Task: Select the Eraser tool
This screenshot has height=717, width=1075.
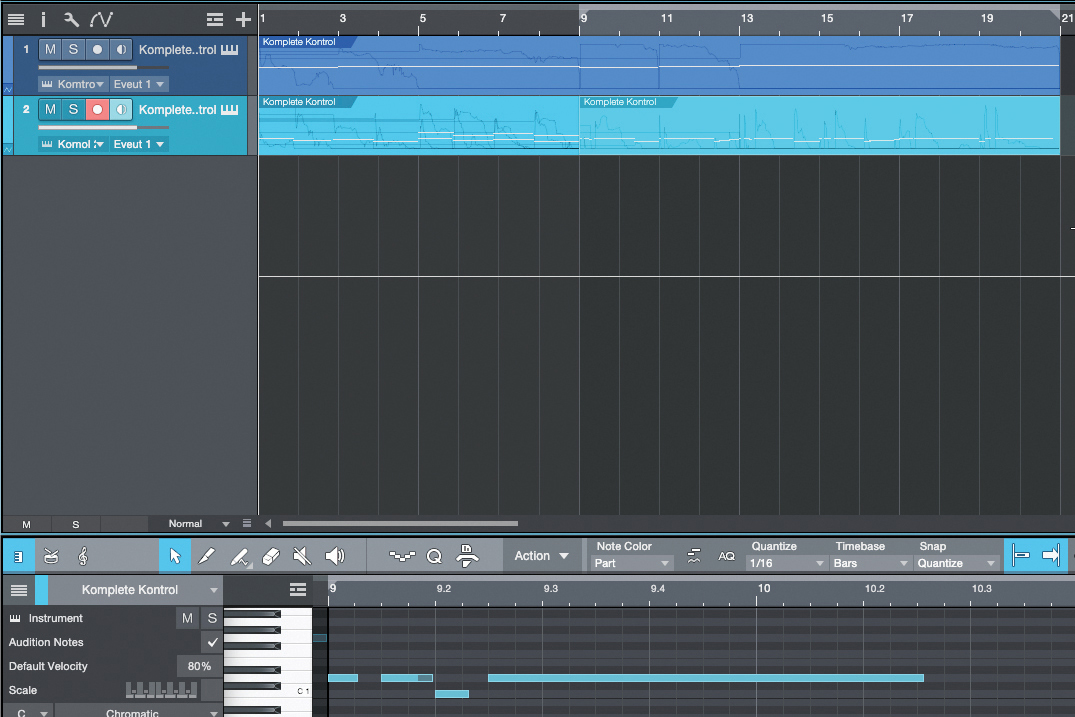Action: click(x=271, y=556)
